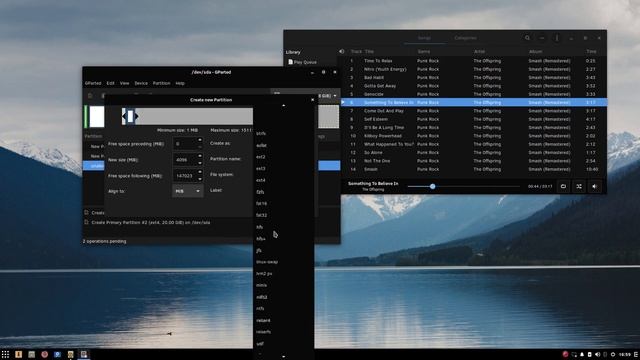Switch to the Categories tab

(x=465, y=38)
